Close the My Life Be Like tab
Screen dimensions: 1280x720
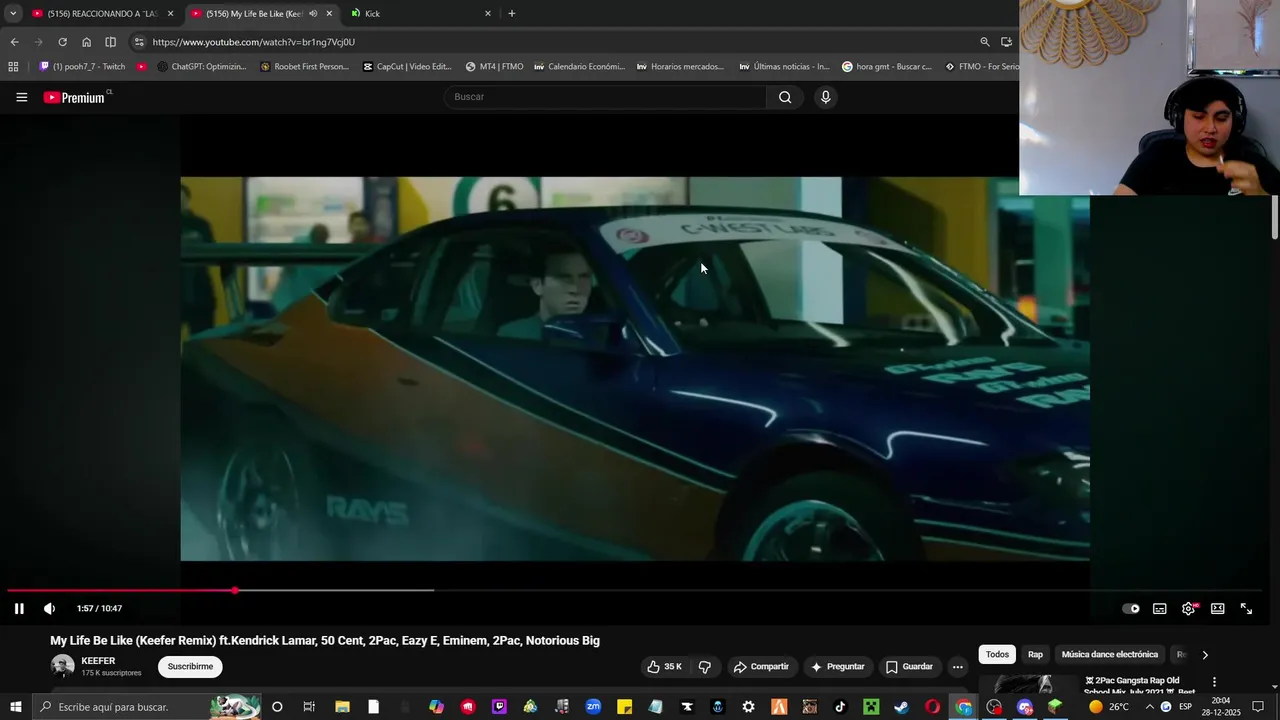[x=329, y=13]
